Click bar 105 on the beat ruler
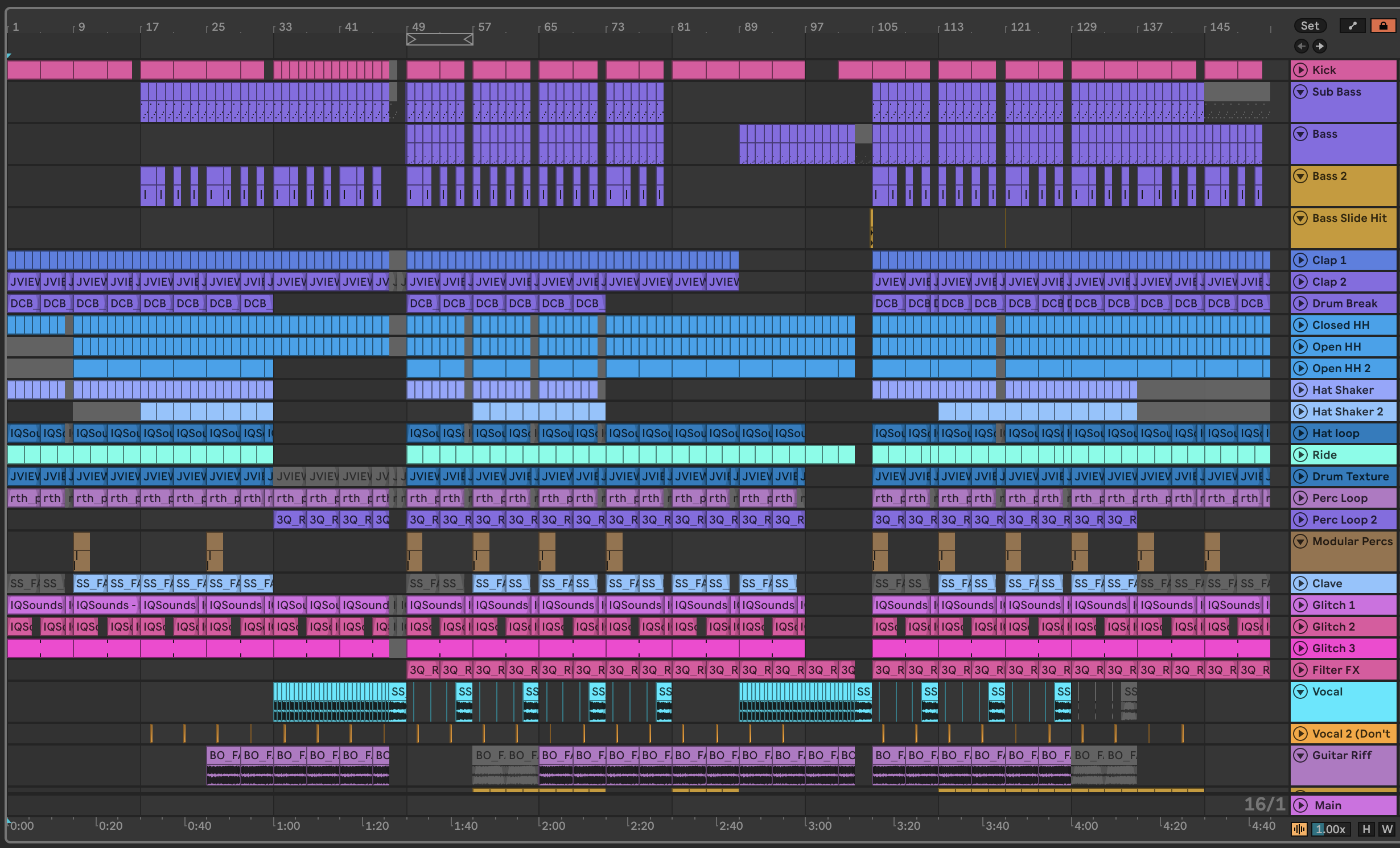Image resolution: width=1400 pixels, height=848 pixels. [887, 27]
